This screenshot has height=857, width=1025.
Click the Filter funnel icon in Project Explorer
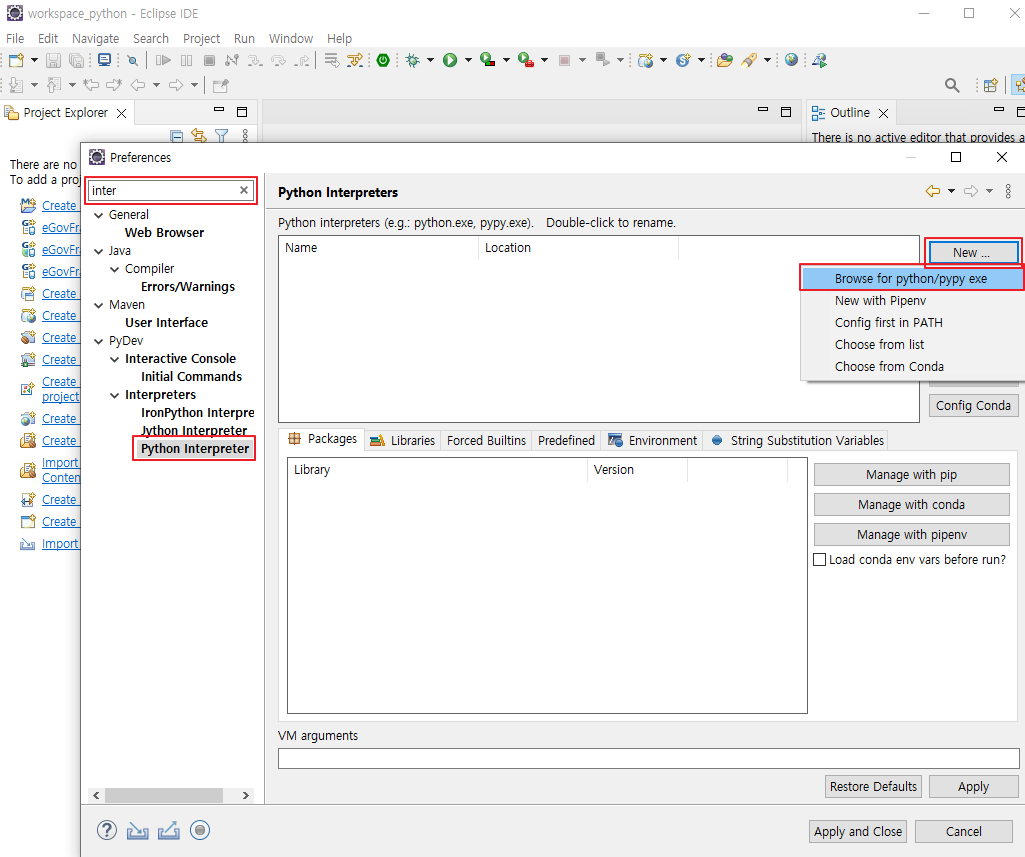click(222, 136)
